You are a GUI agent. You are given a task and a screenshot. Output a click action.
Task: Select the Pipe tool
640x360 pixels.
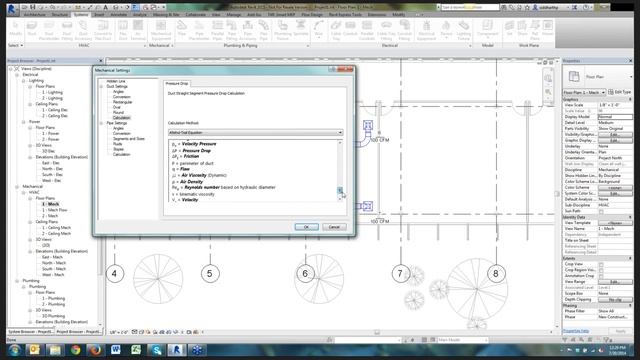[182, 29]
